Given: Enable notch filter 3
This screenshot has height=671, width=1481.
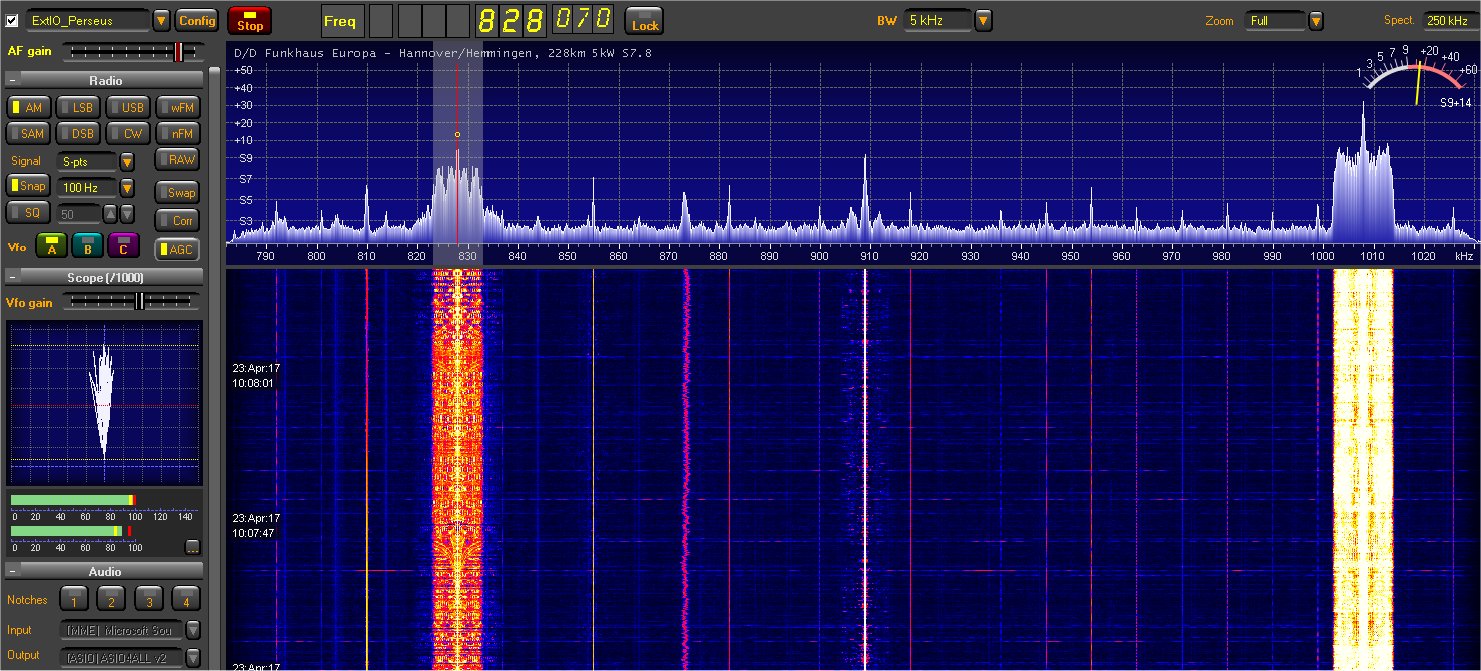Looking at the screenshot, I should pos(148,600).
